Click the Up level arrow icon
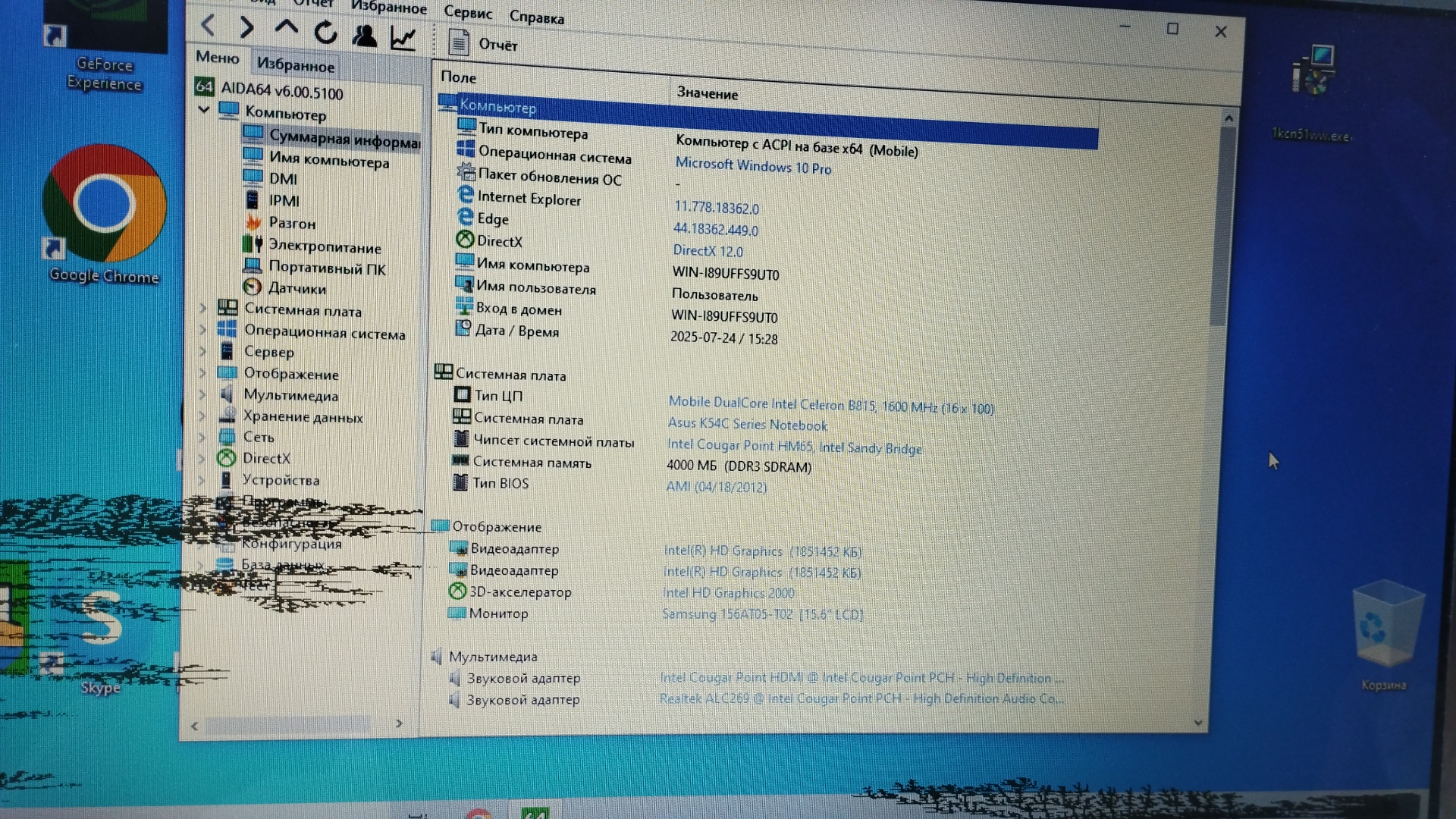Screen dimensions: 1456x819 286,28
